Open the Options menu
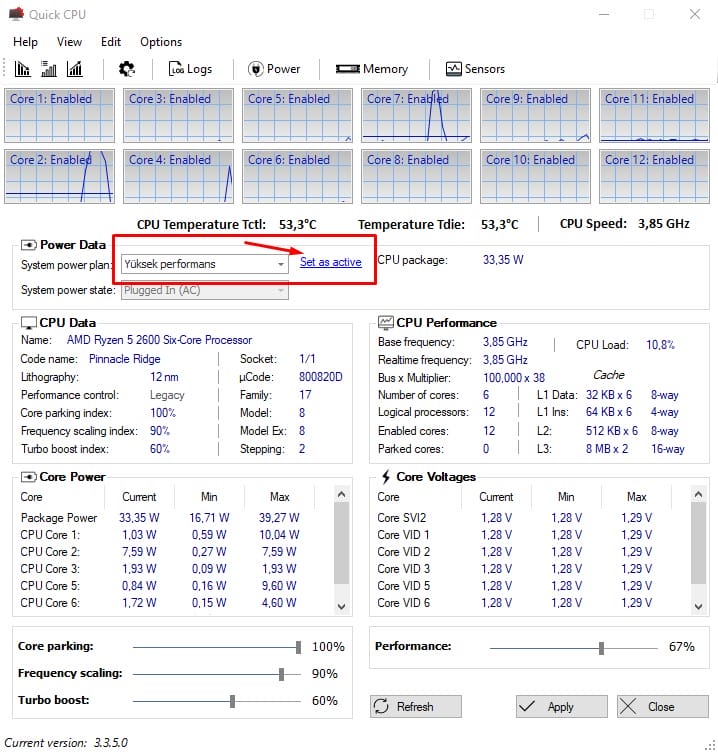The image size is (718, 752). pos(161,42)
